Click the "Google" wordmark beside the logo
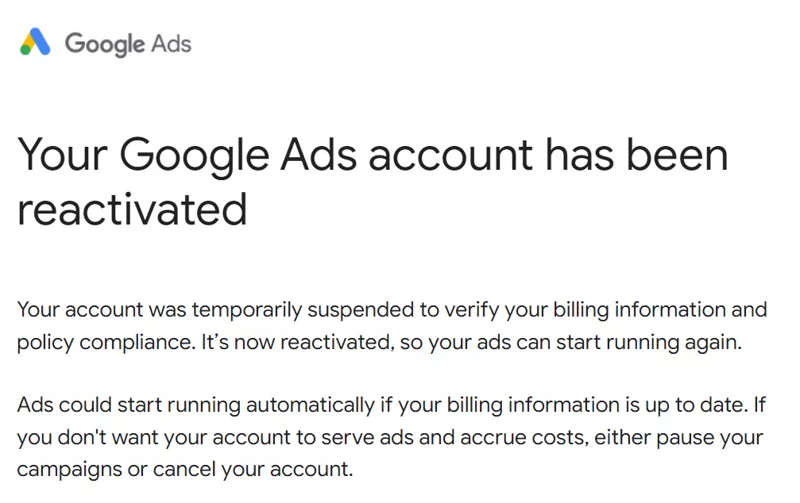800x503 pixels. (x=105, y=44)
